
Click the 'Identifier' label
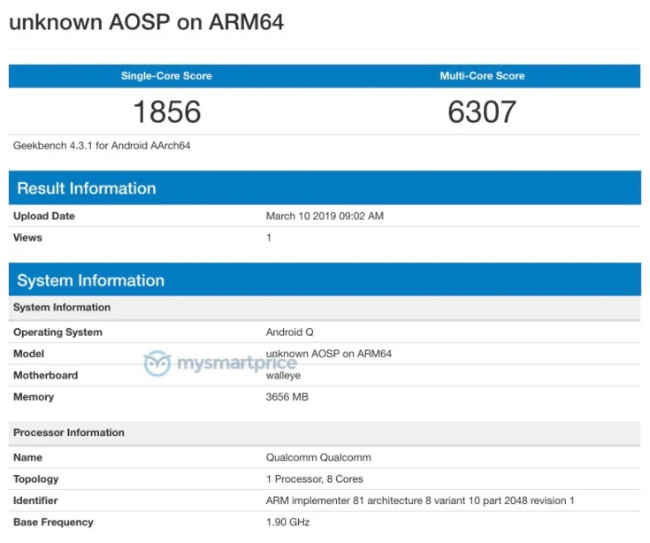tap(36, 500)
